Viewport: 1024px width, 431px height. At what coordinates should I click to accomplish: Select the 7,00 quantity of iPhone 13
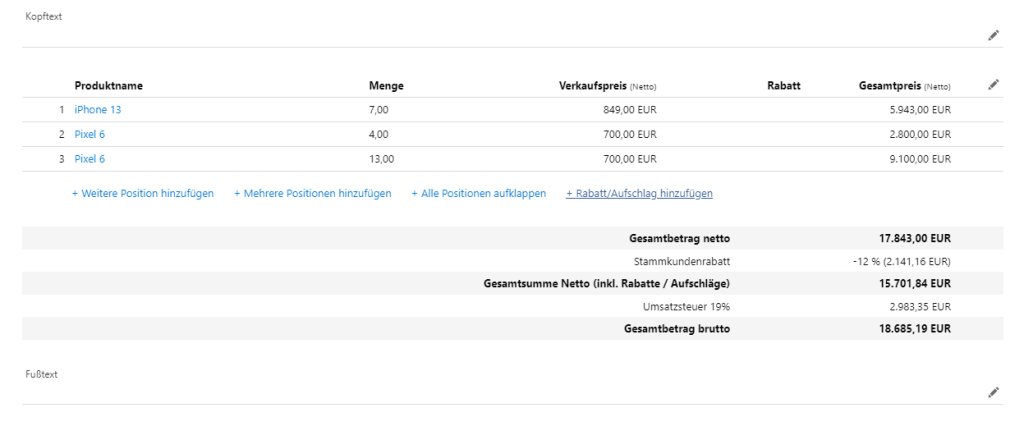click(x=379, y=110)
